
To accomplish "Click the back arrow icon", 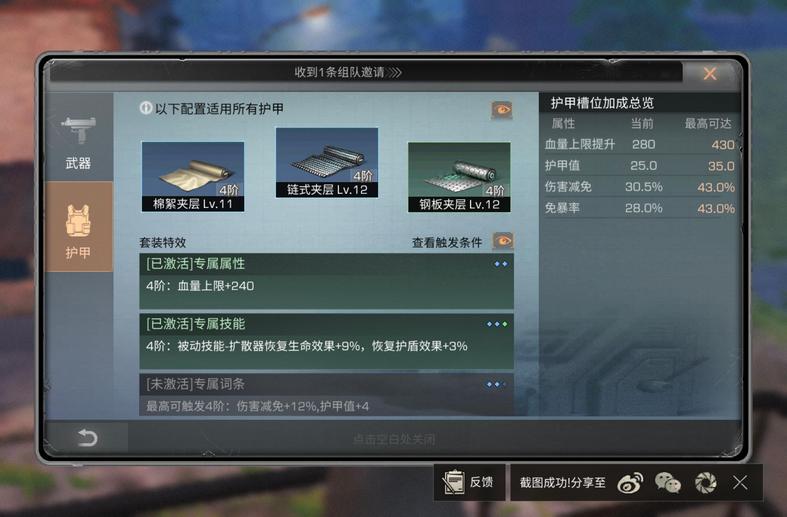I will (x=87, y=438).
